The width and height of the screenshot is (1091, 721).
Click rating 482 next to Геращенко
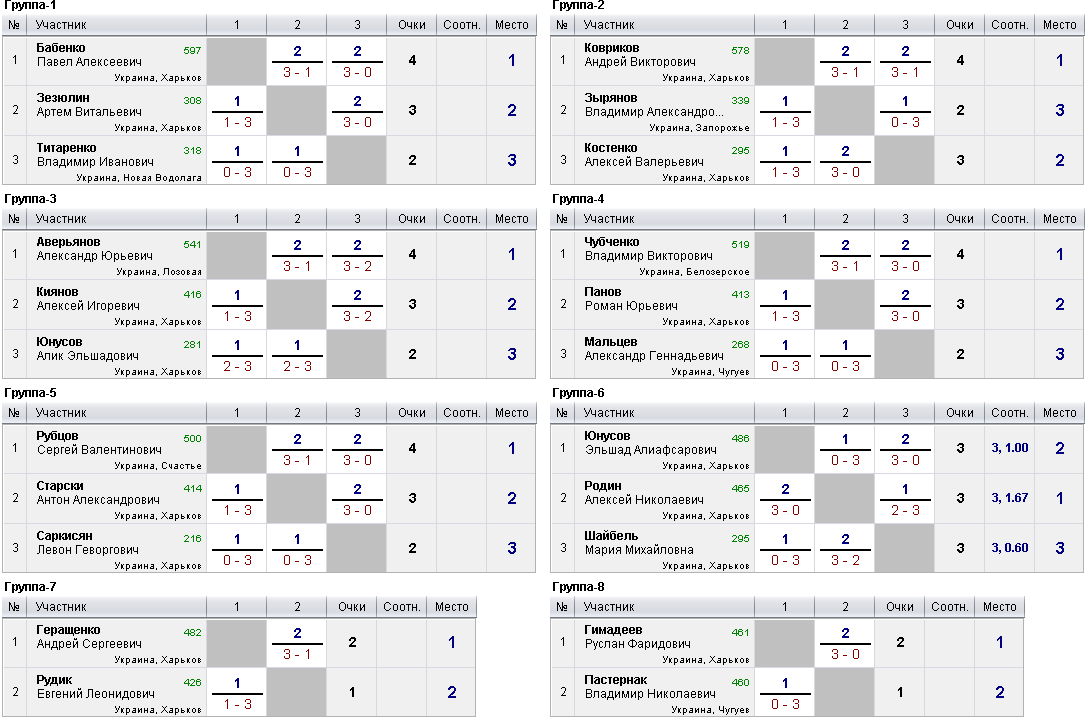[x=192, y=632]
